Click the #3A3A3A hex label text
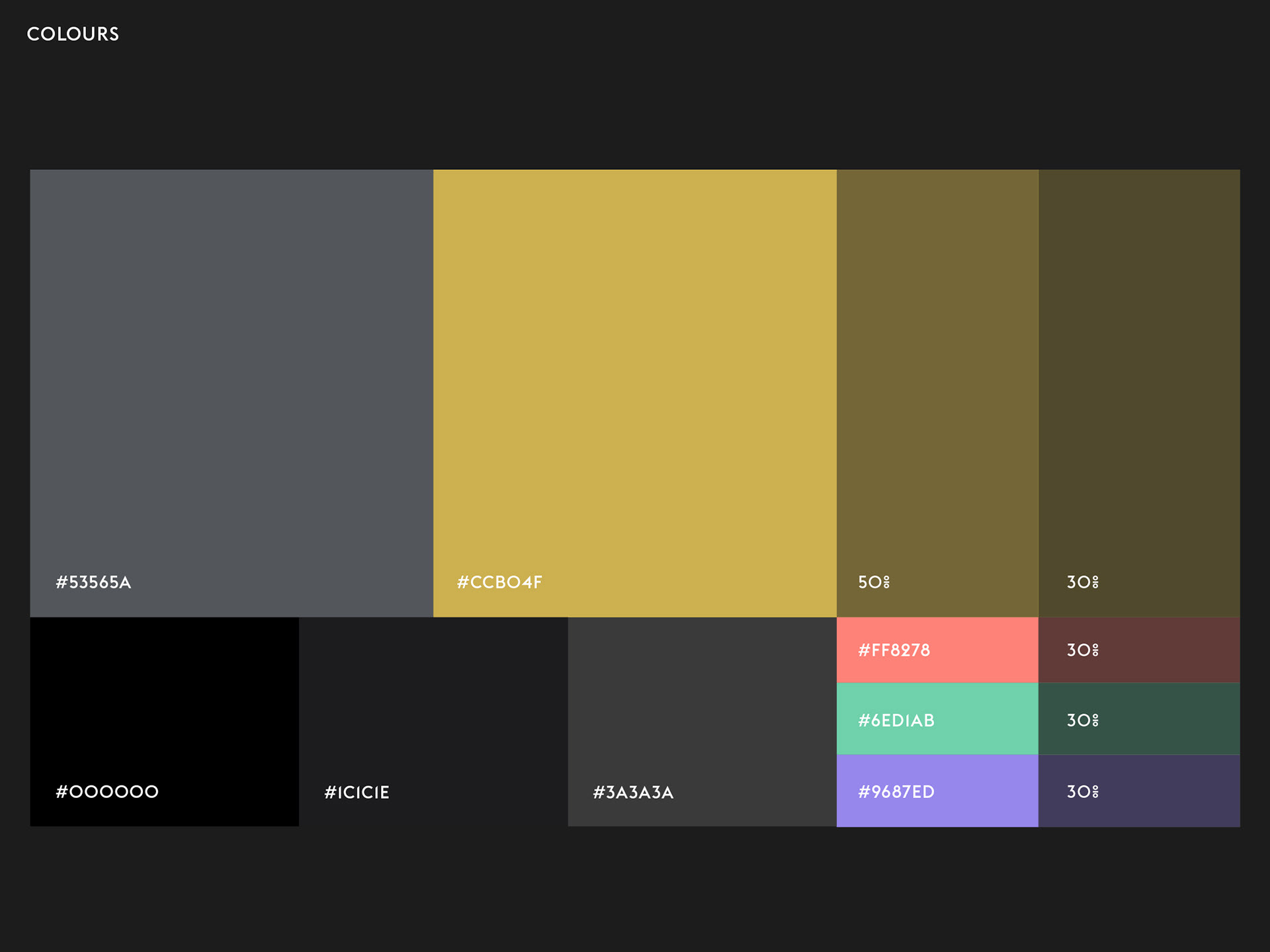Image resolution: width=1270 pixels, height=952 pixels. coord(633,793)
